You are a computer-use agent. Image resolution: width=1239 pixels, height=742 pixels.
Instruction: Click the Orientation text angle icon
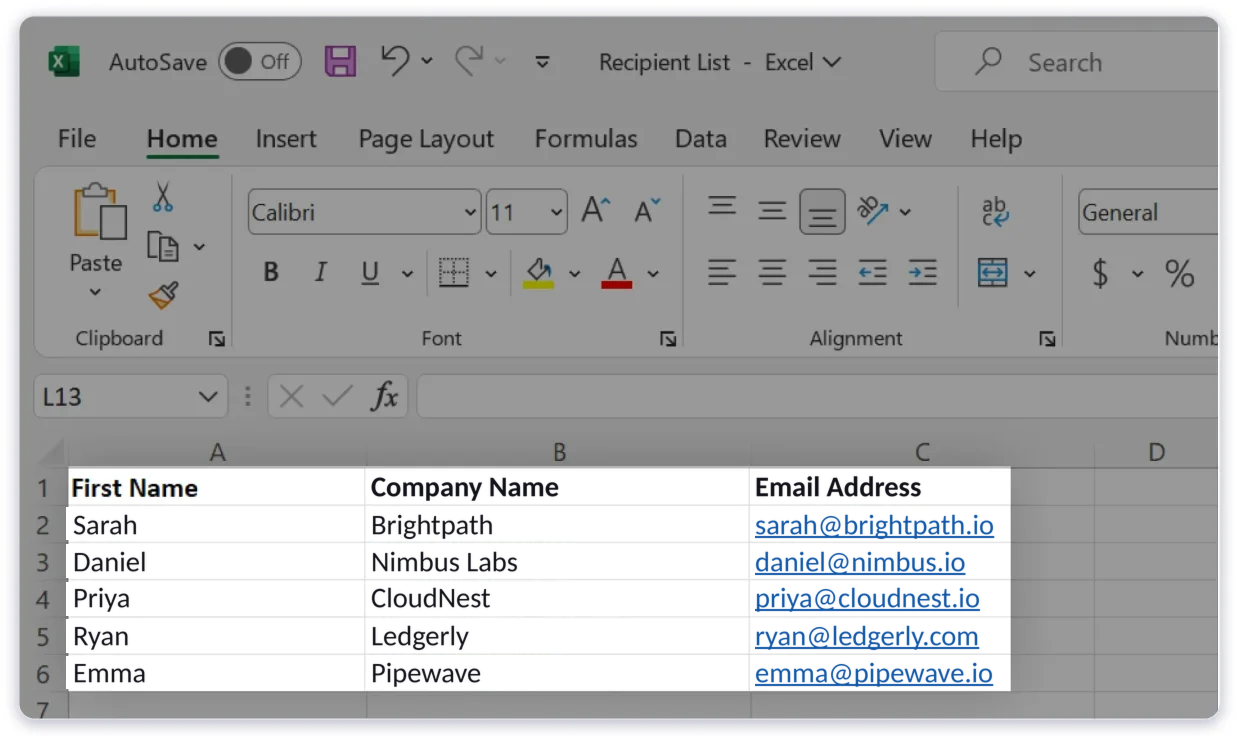click(872, 210)
